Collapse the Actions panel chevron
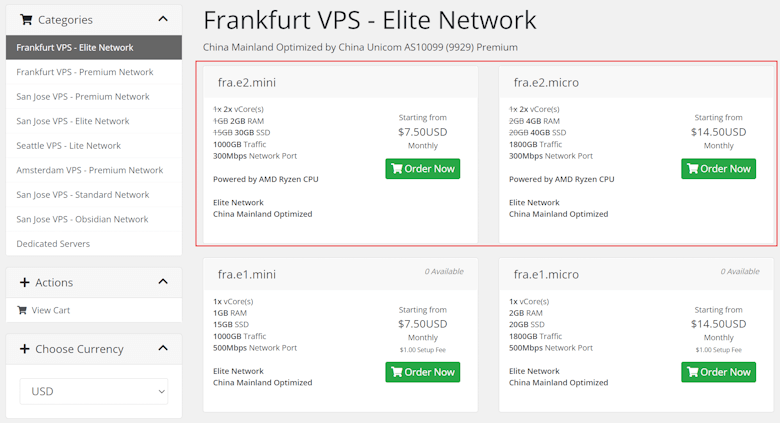The width and height of the screenshot is (780, 423). tap(163, 282)
